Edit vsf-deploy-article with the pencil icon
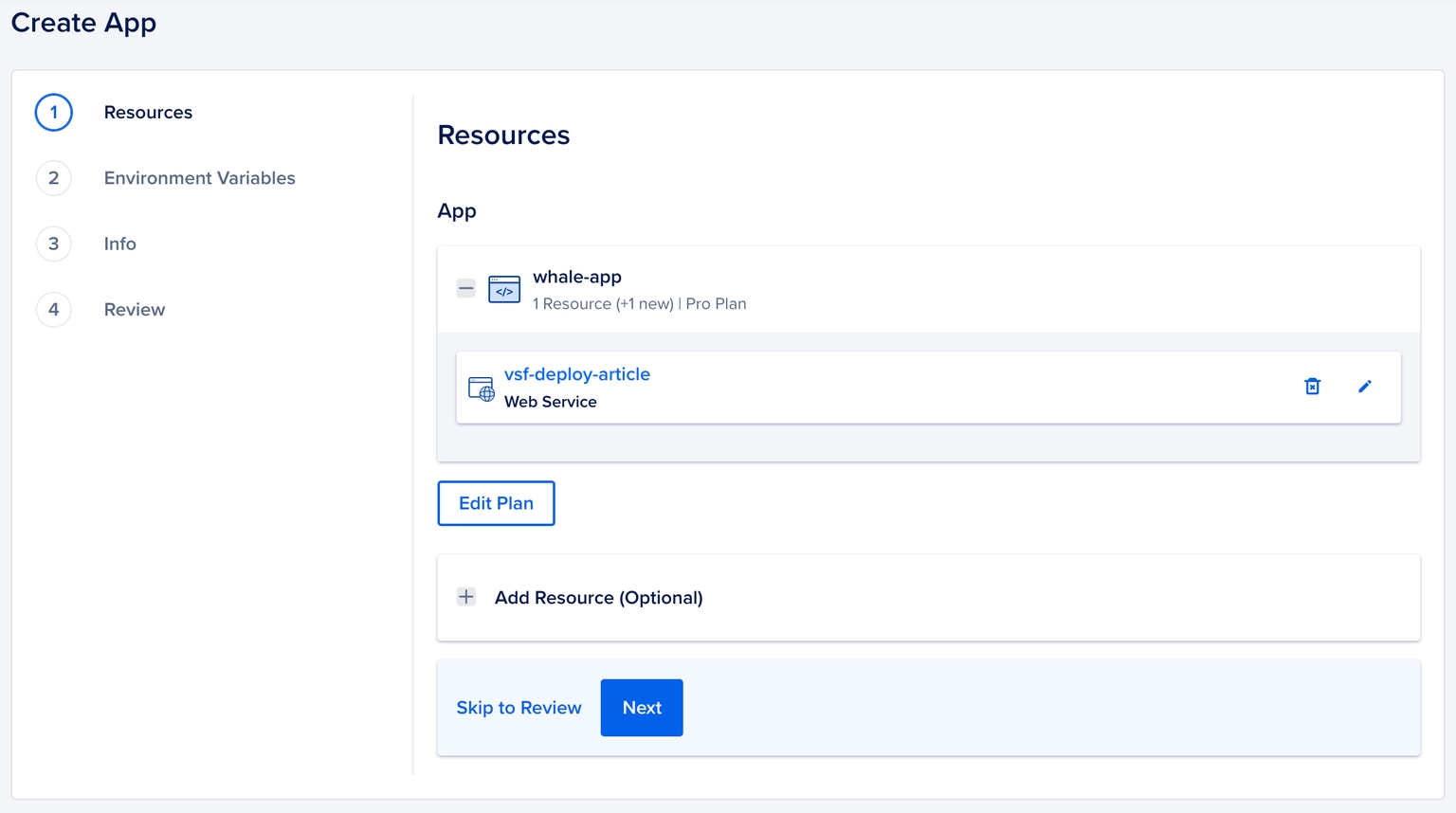 click(1365, 386)
